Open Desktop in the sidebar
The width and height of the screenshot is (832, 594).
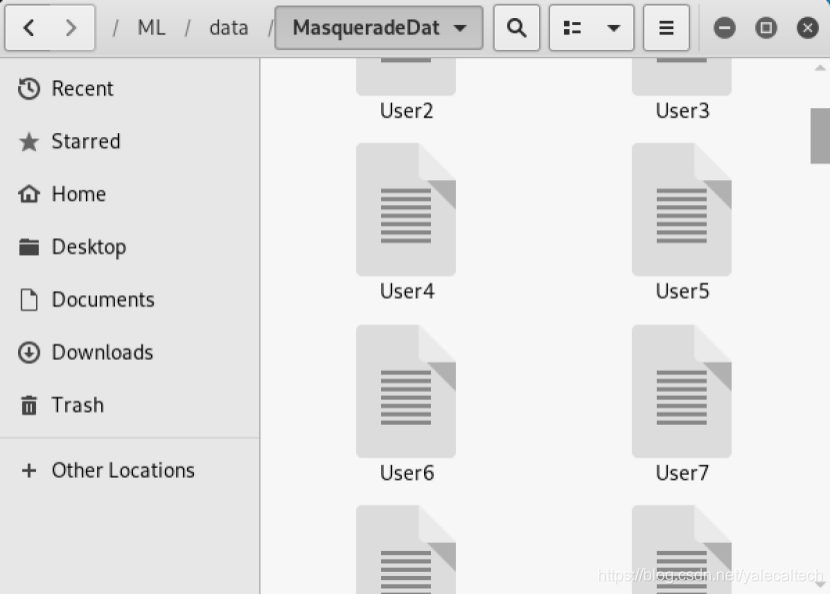[129, 247]
